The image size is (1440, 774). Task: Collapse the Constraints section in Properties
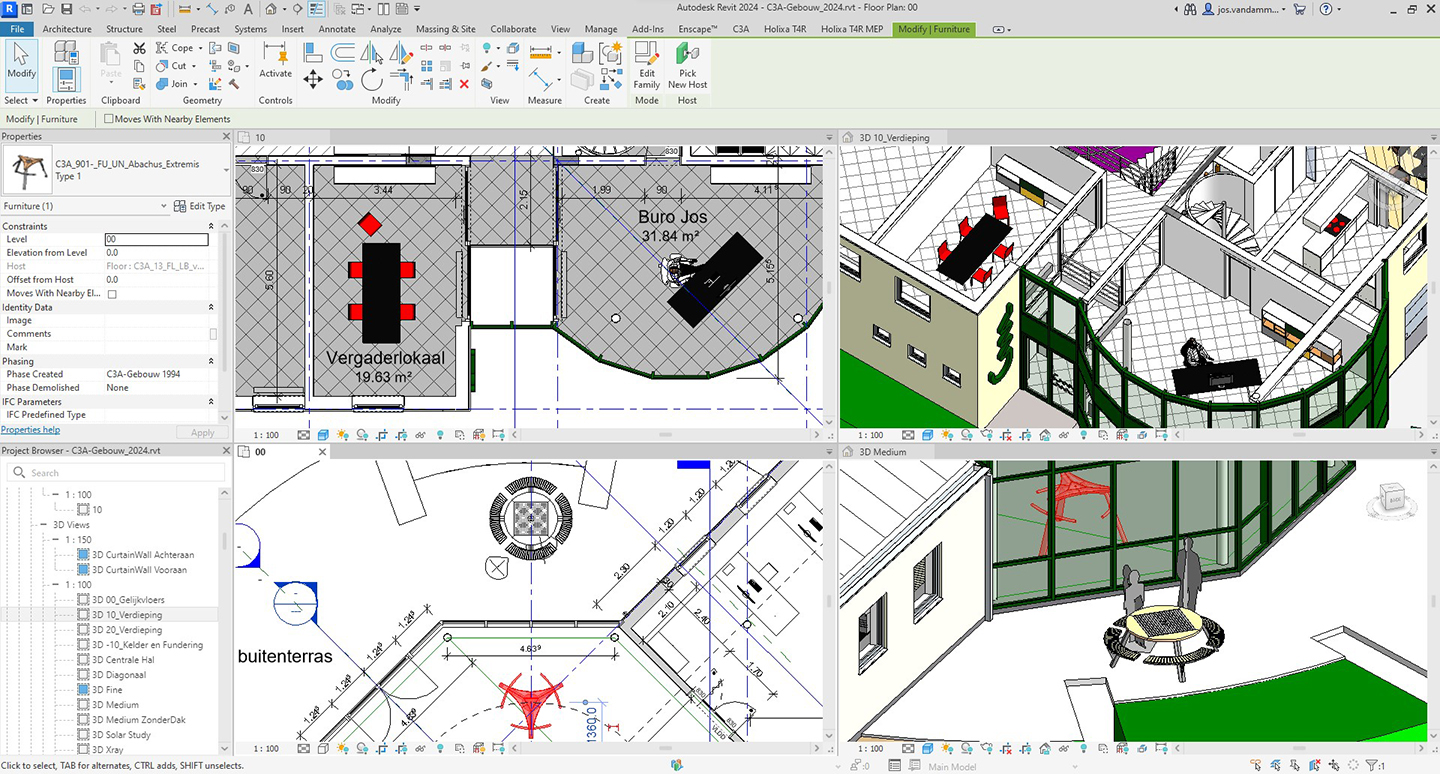coord(211,226)
